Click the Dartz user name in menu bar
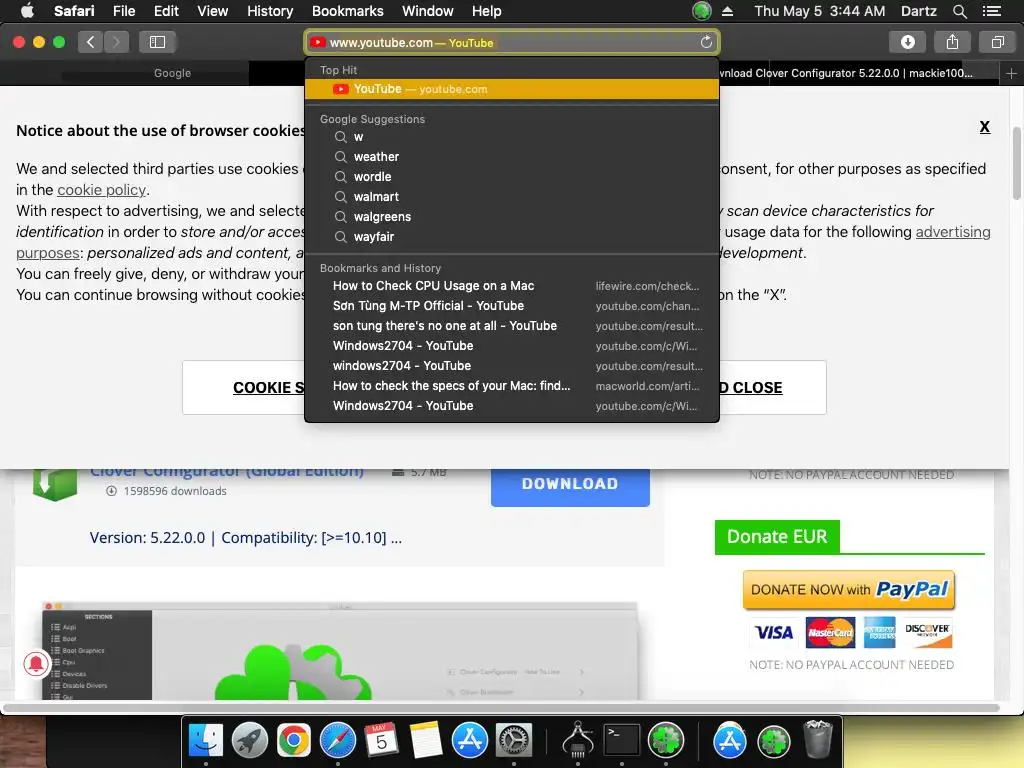1024x768 pixels. point(918,11)
